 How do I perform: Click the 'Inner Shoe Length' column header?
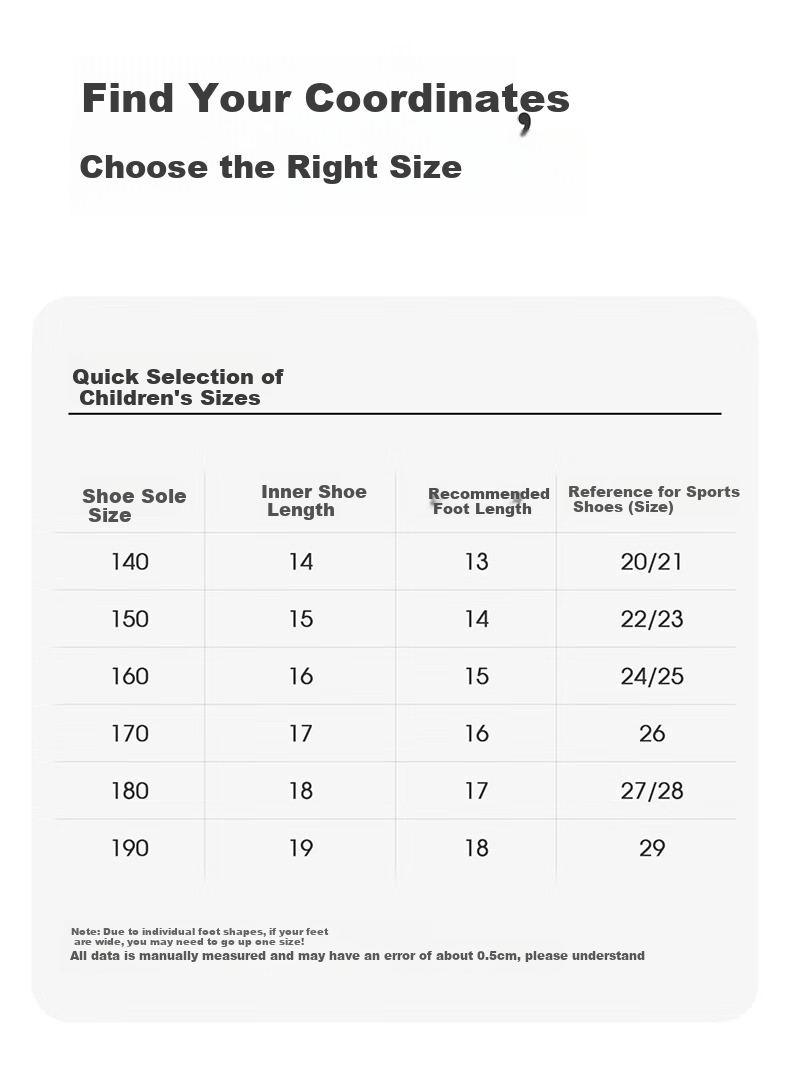314,501
